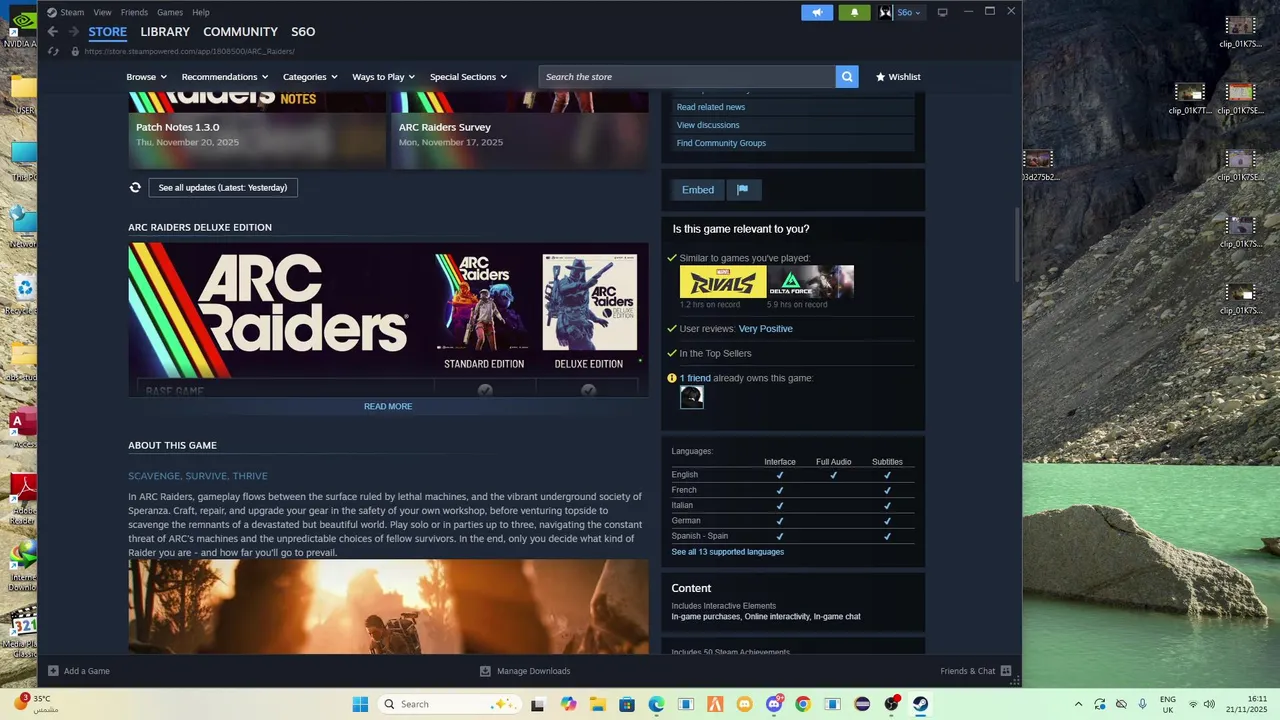Click the Deluxe Edition box art
The width and height of the screenshot is (1280, 720).
pos(589,302)
